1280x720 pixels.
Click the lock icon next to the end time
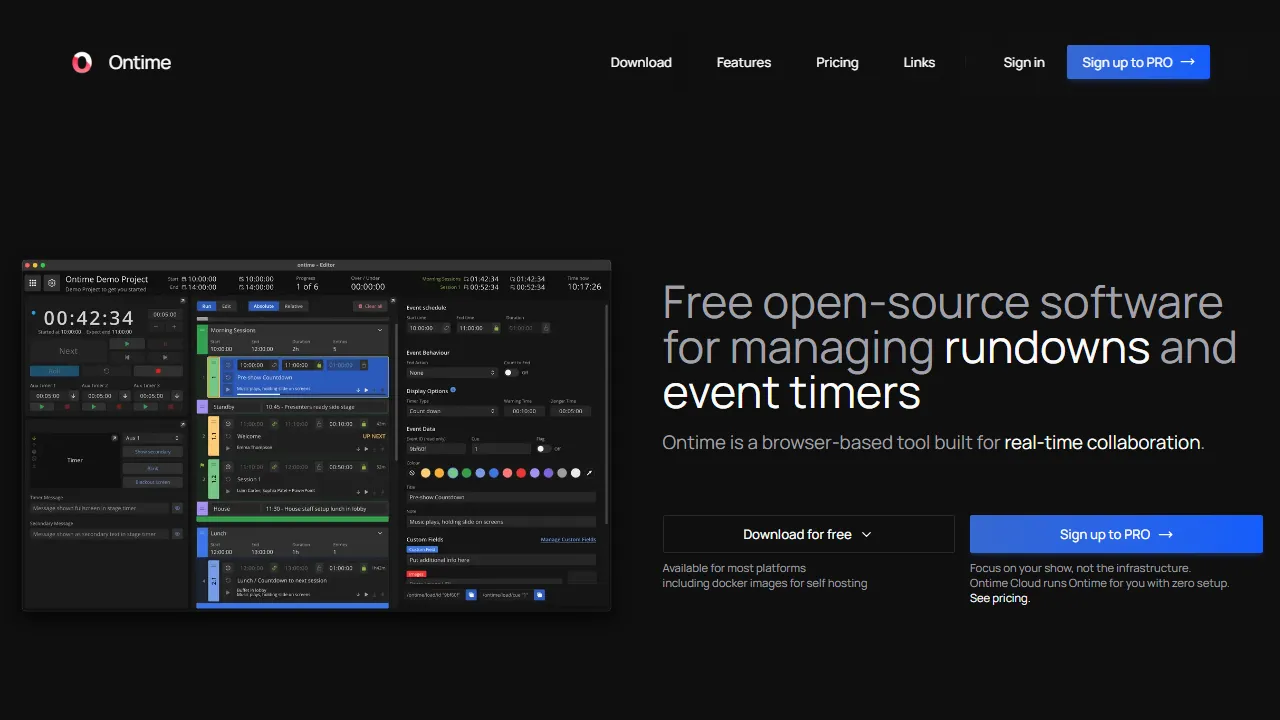tap(496, 328)
